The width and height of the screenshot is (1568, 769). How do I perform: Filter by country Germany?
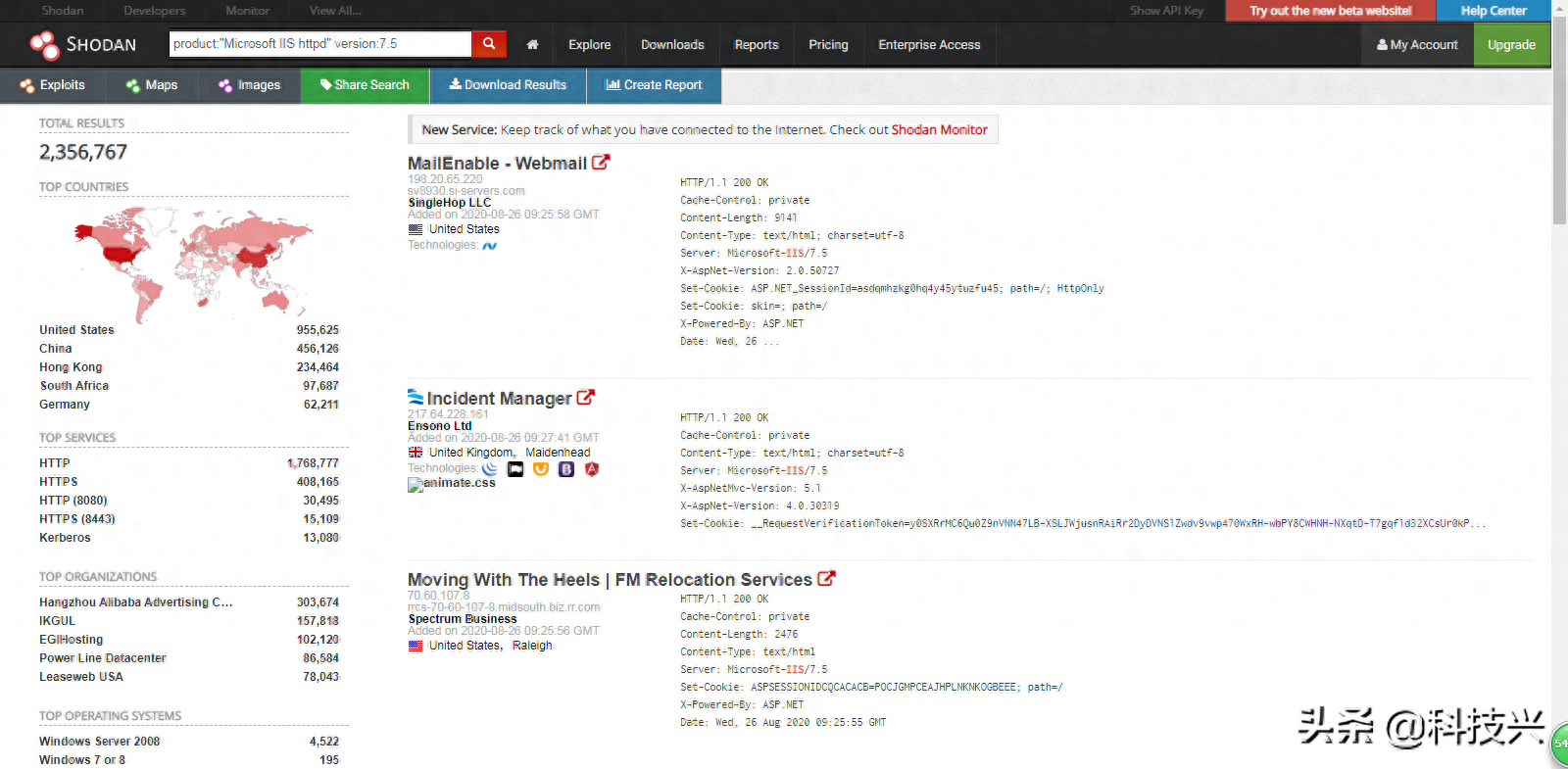(64, 405)
